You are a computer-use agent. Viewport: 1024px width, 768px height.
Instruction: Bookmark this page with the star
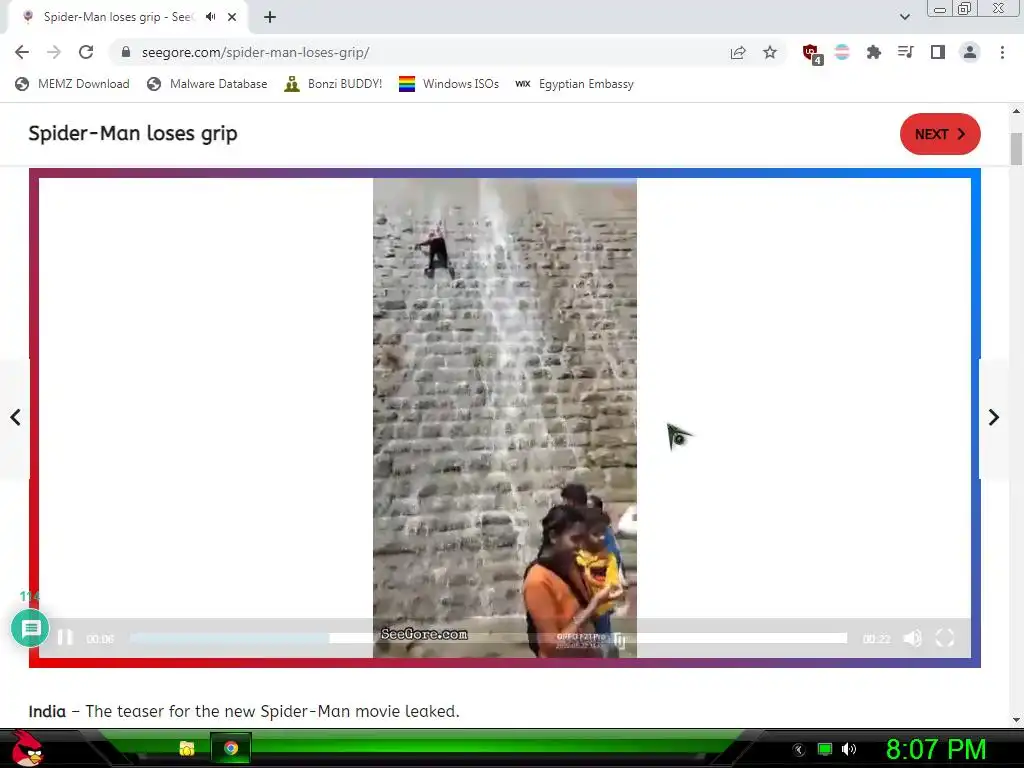click(x=770, y=52)
